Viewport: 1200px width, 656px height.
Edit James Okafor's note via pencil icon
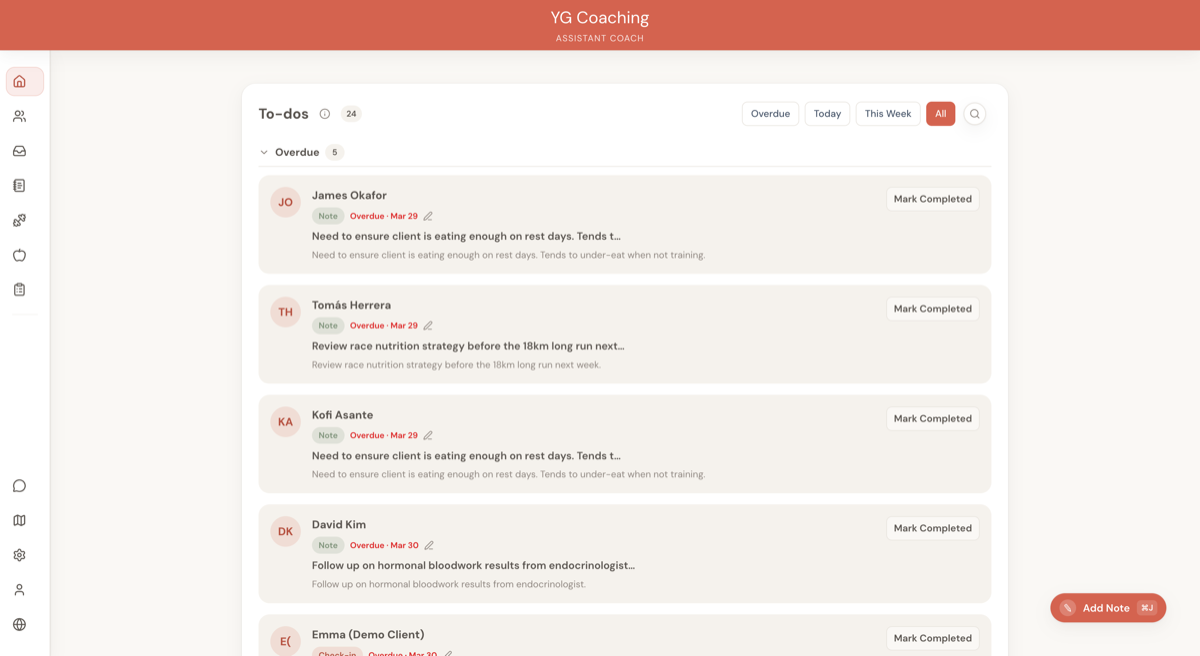tap(428, 215)
